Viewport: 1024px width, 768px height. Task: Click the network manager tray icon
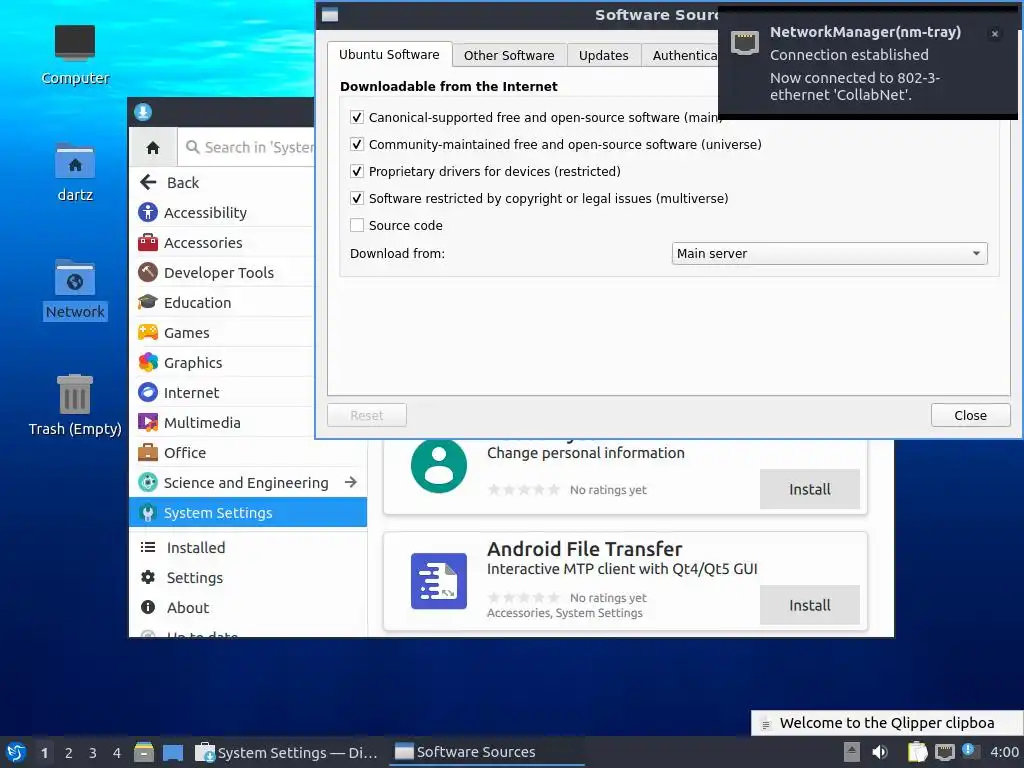[x=944, y=752]
